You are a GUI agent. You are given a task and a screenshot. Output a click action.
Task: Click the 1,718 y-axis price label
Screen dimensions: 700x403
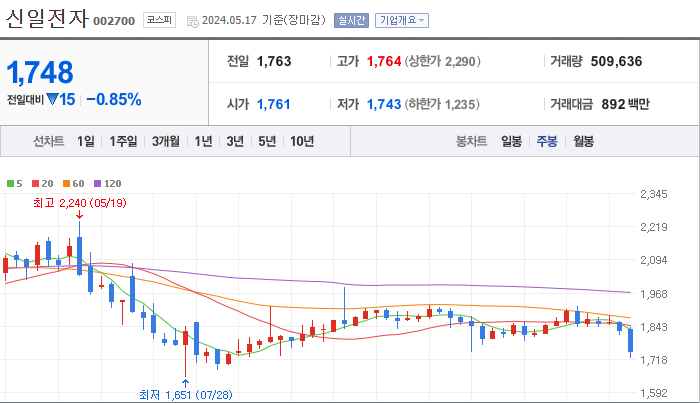coord(654,360)
